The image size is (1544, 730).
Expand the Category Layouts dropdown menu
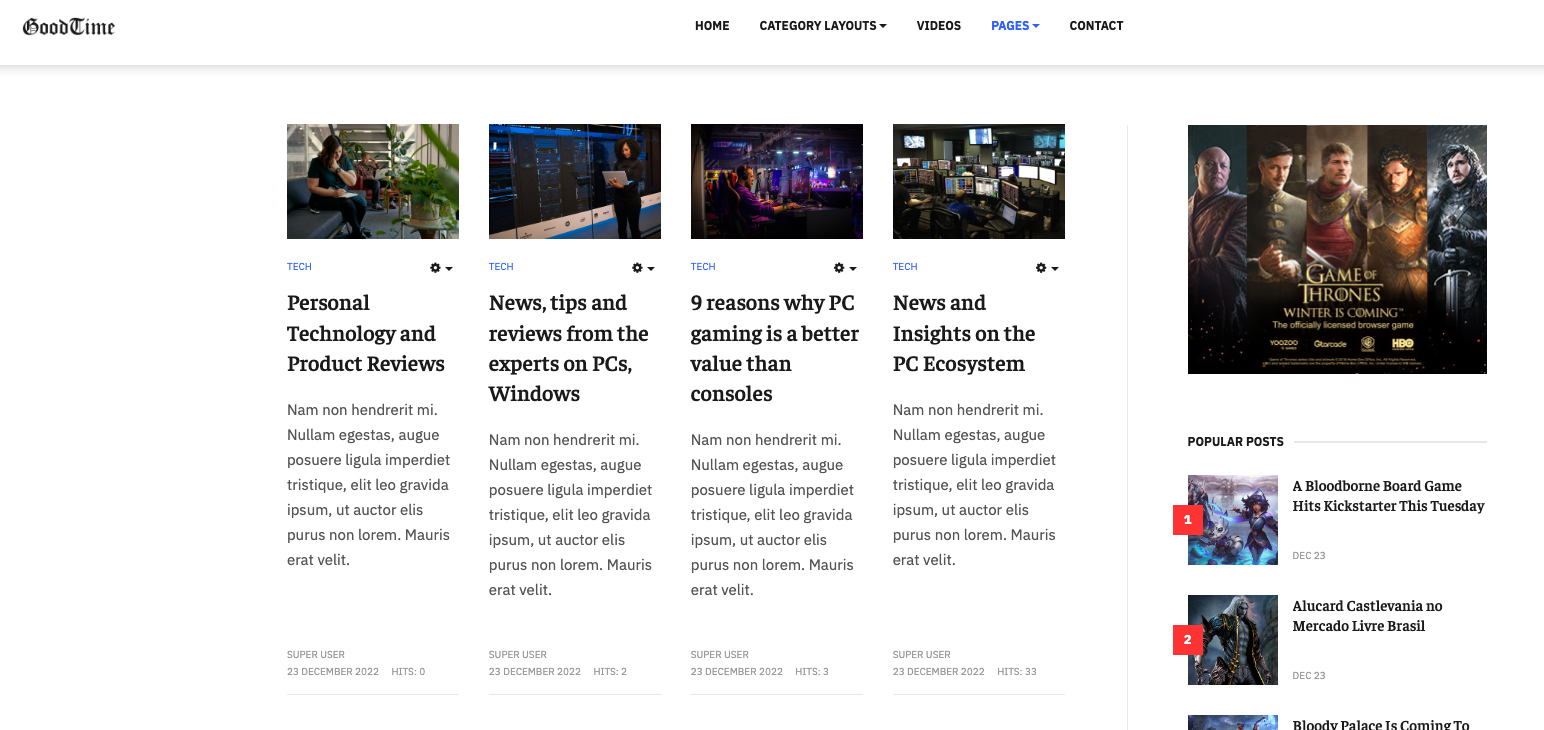(x=822, y=26)
